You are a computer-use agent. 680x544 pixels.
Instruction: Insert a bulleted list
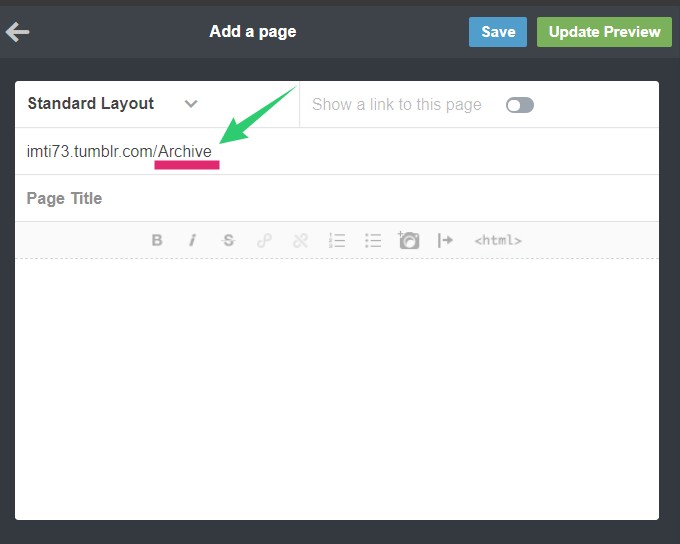[373, 240]
